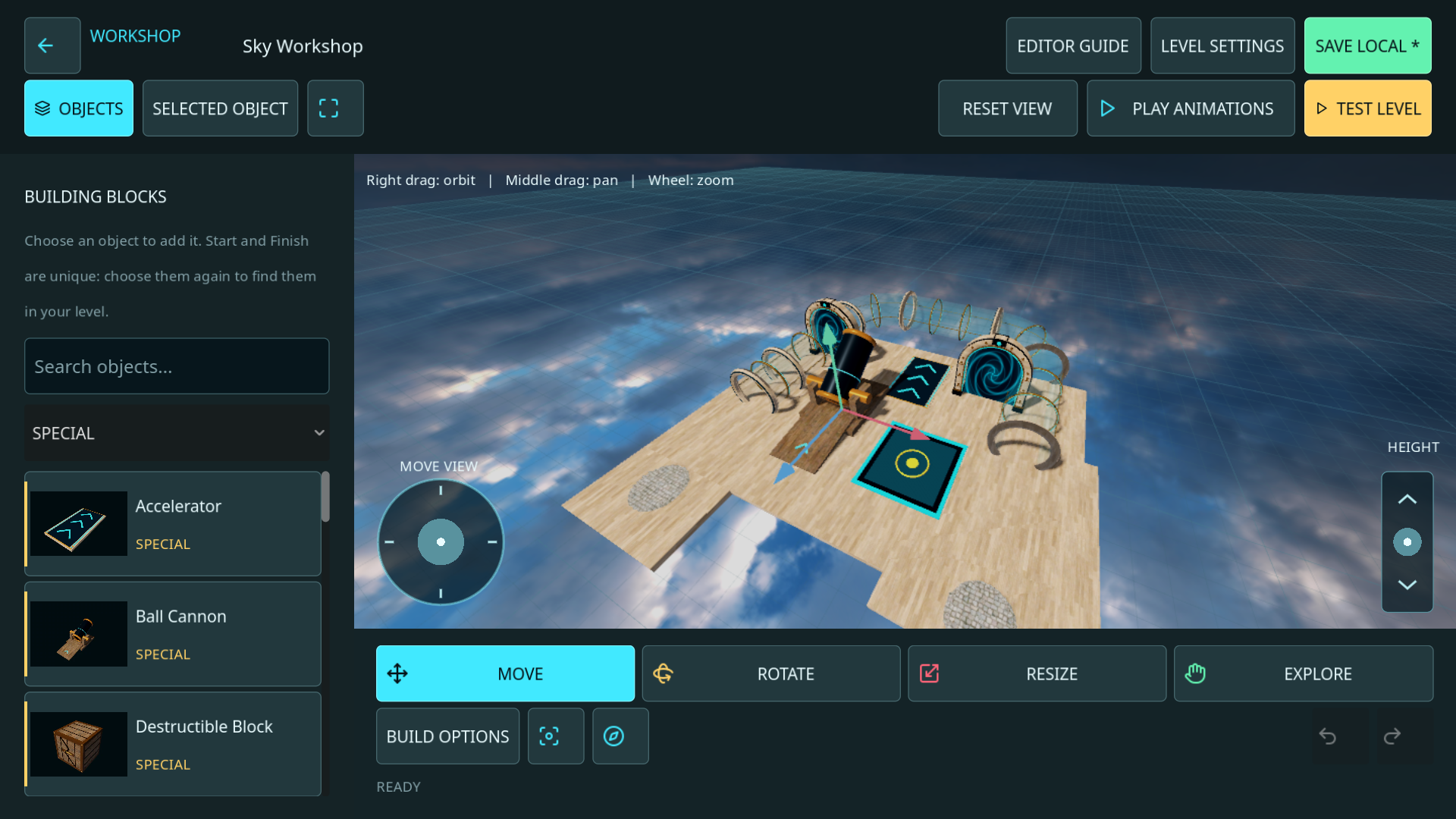Click the compass icon button

pos(620,736)
